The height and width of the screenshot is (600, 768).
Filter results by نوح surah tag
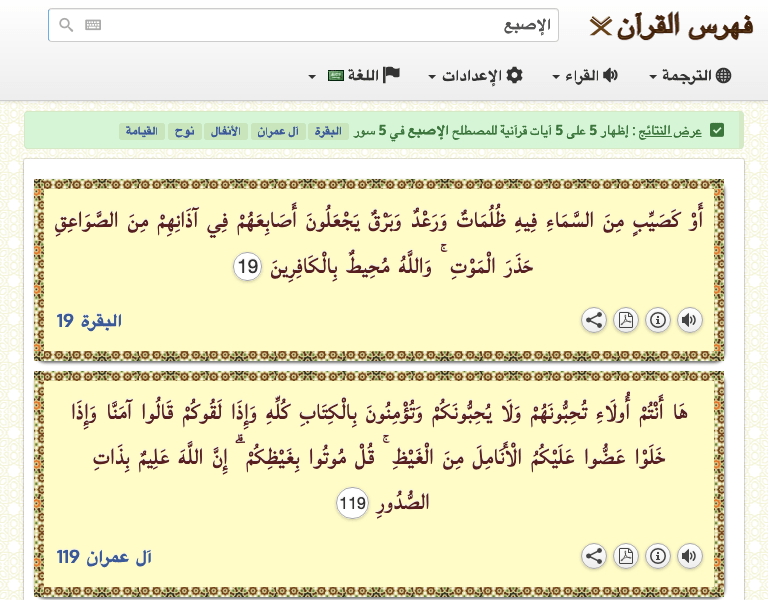(x=185, y=131)
